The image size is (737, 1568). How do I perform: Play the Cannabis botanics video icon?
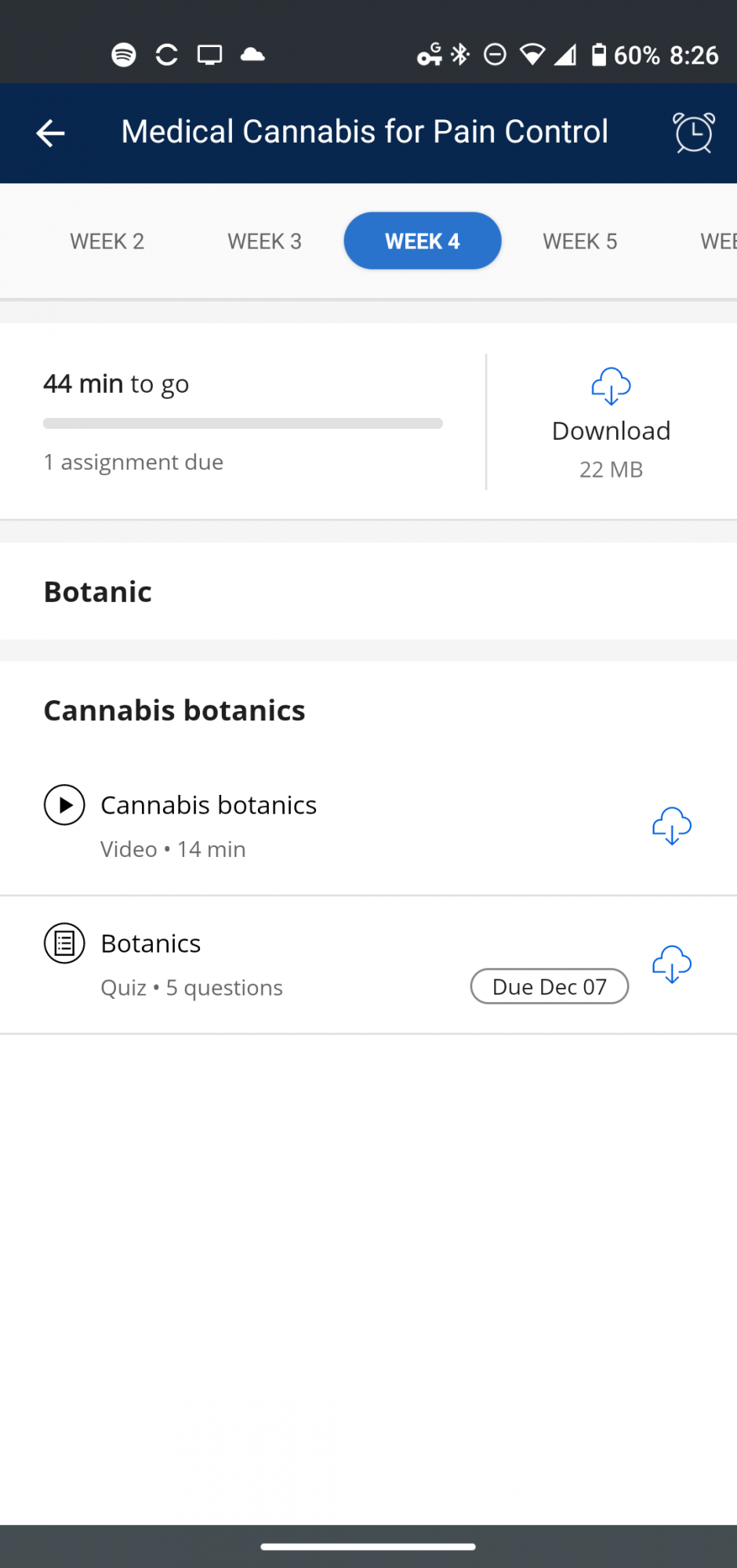pyautogui.click(x=64, y=805)
